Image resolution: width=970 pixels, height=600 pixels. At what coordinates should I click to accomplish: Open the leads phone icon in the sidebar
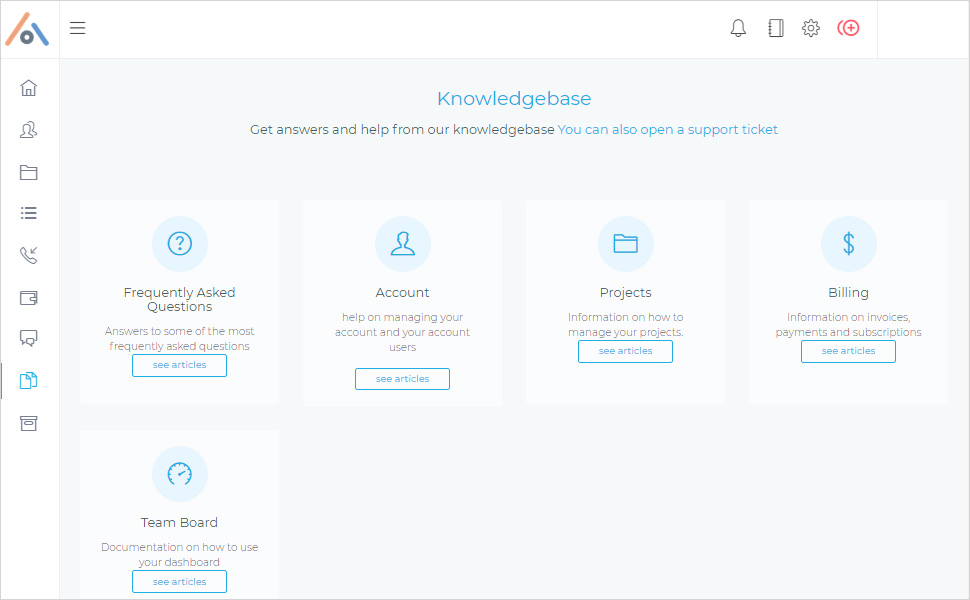[29, 255]
